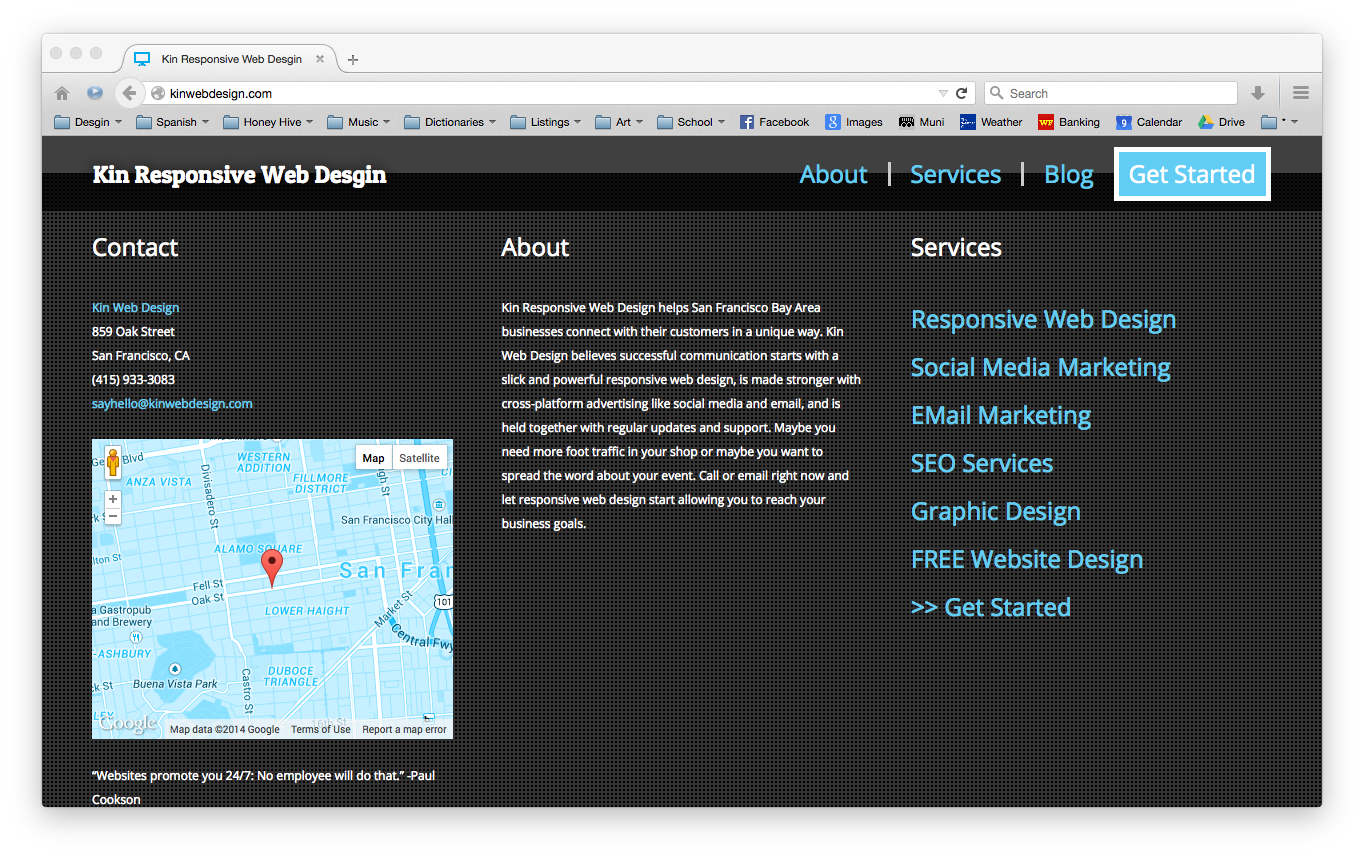Open the Facebook bookmark

click(x=775, y=122)
